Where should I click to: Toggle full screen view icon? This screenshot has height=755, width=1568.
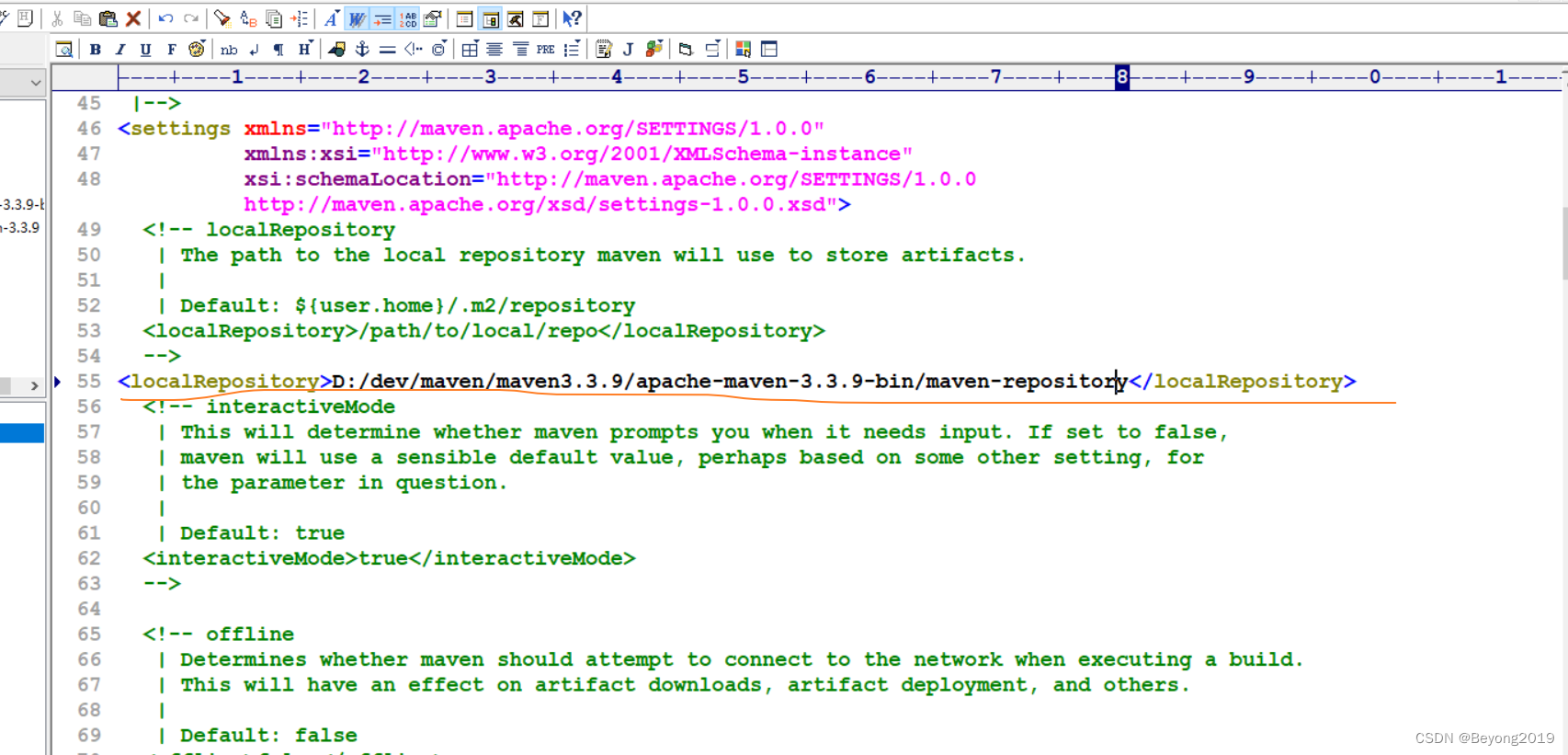click(x=541, y=18)
